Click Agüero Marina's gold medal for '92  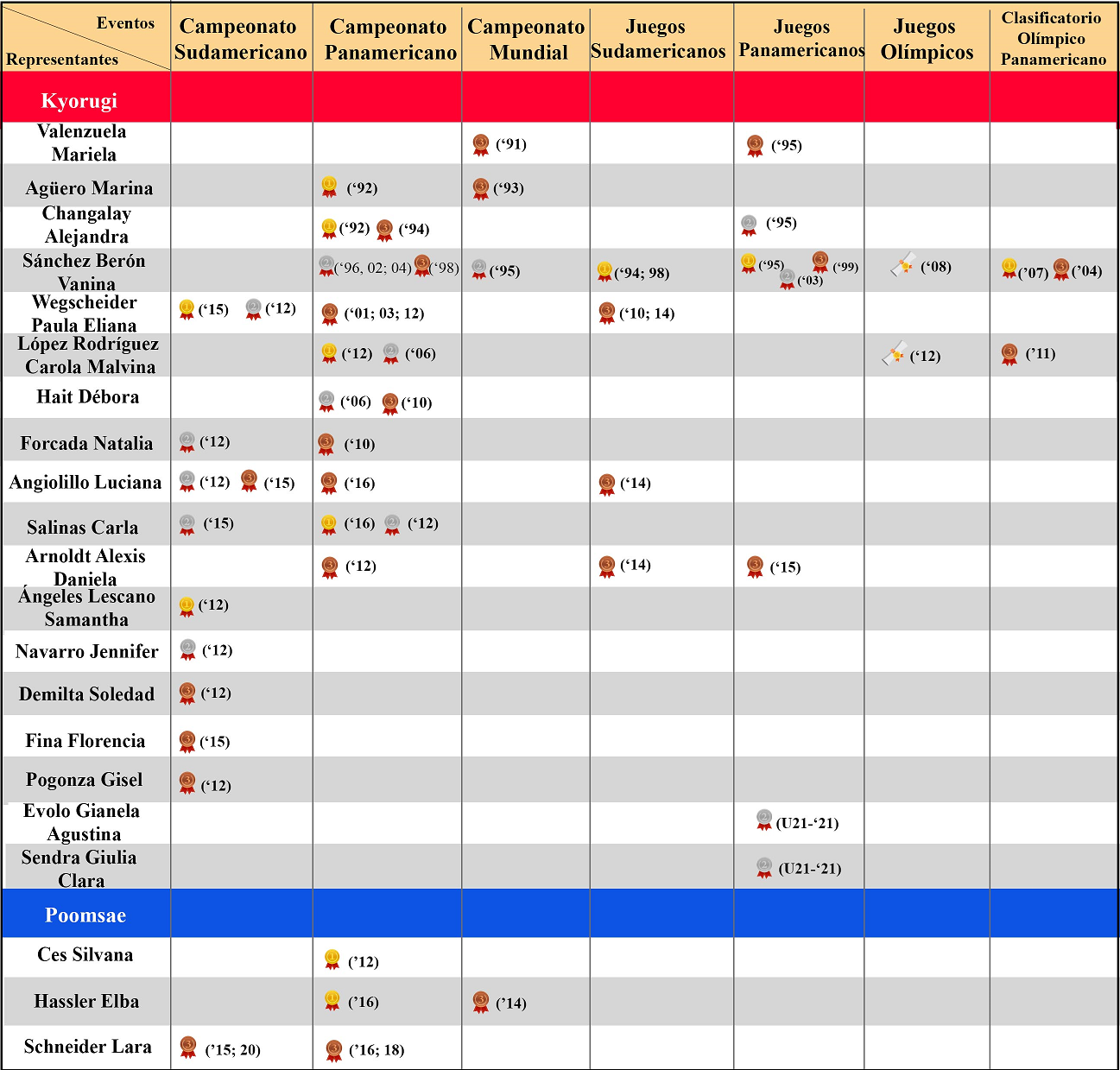(x=329, y=187)
